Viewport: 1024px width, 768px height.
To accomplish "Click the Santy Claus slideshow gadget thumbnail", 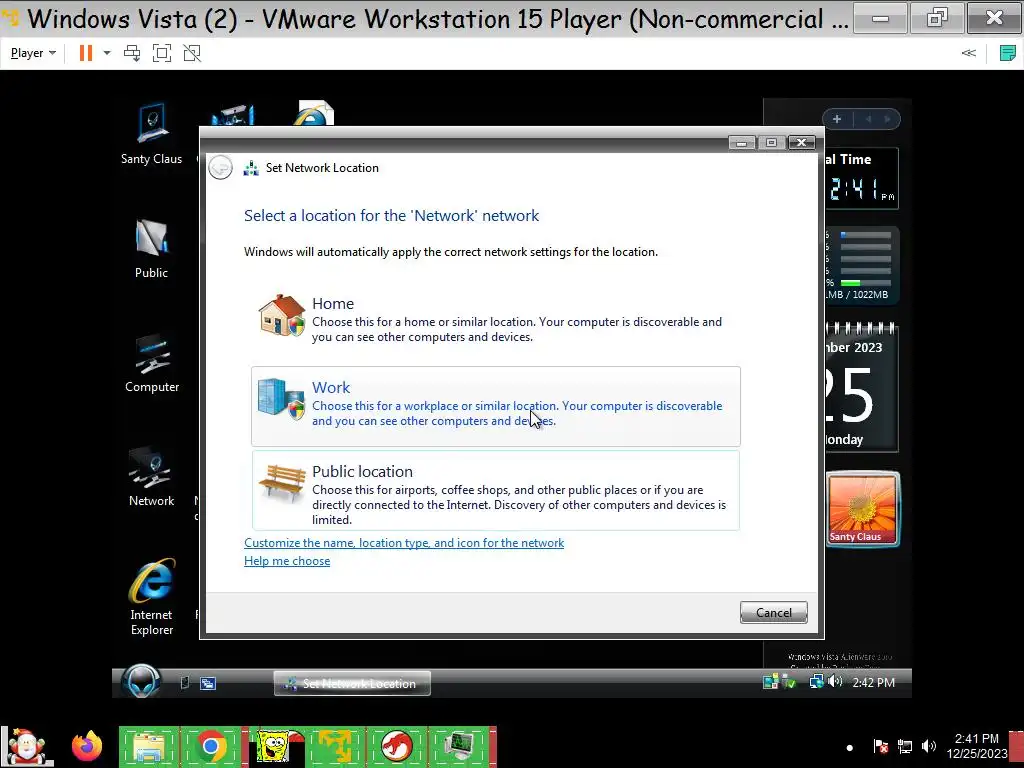I will [x=862, y=510].
